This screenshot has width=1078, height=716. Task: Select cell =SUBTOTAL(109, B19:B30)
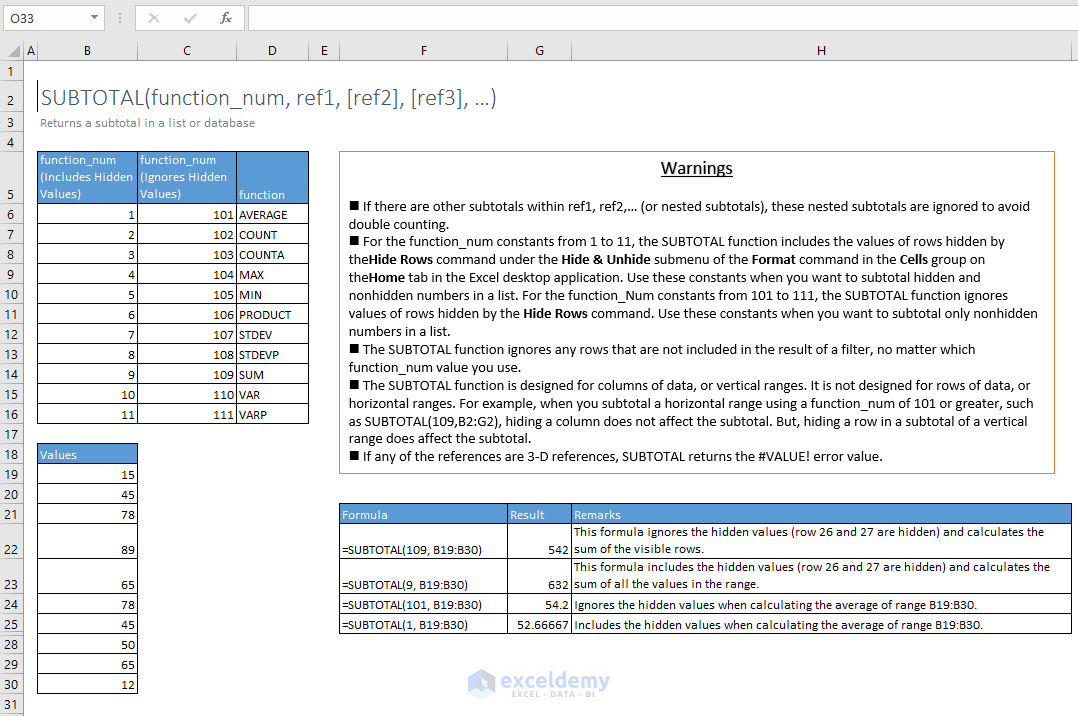[424, 541]
